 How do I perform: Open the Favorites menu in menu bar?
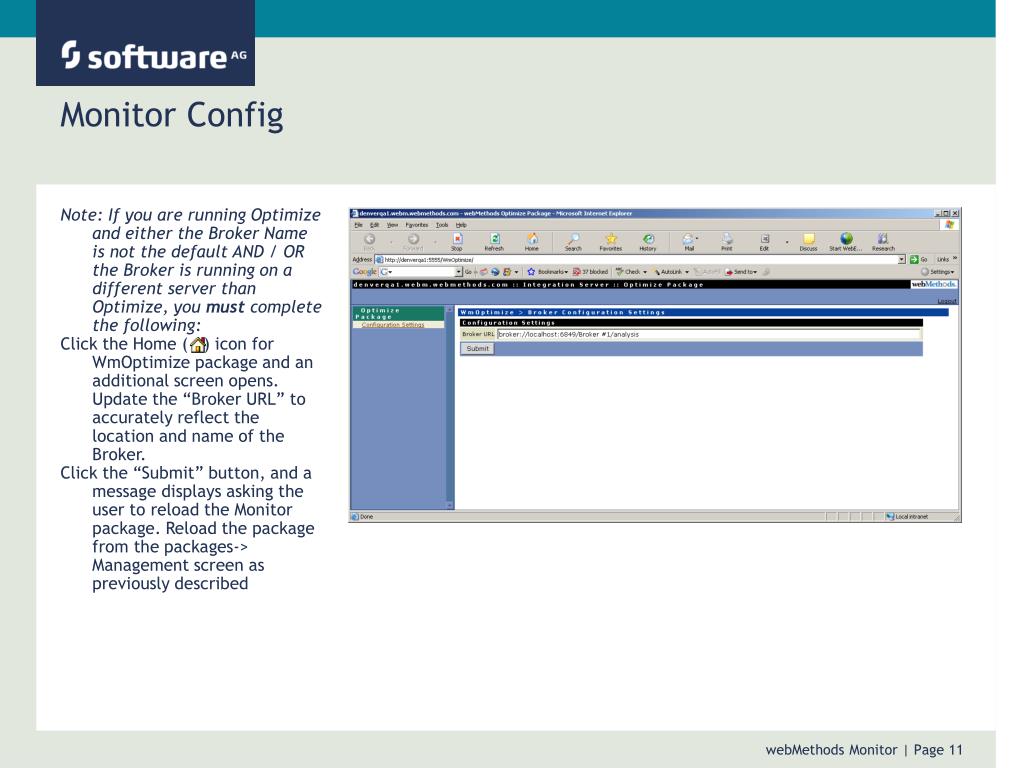click(x=417, y=225)
